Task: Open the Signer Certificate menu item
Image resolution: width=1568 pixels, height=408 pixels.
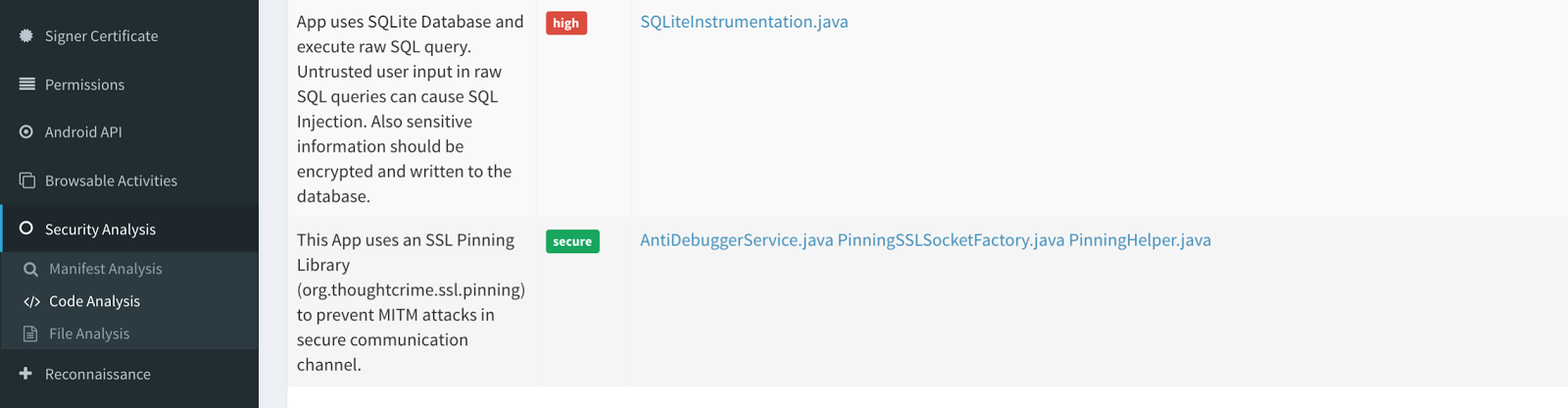Action: 101,36
